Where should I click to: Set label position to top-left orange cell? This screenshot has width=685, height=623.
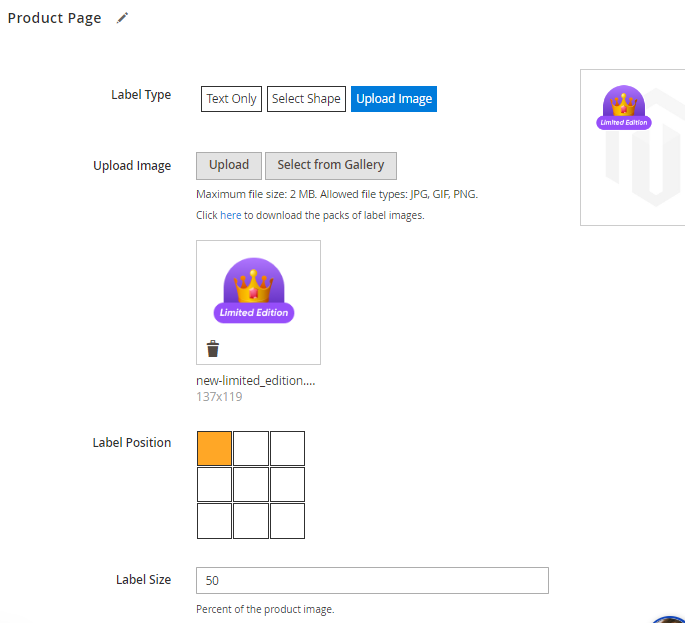click(x=214, y=448)
